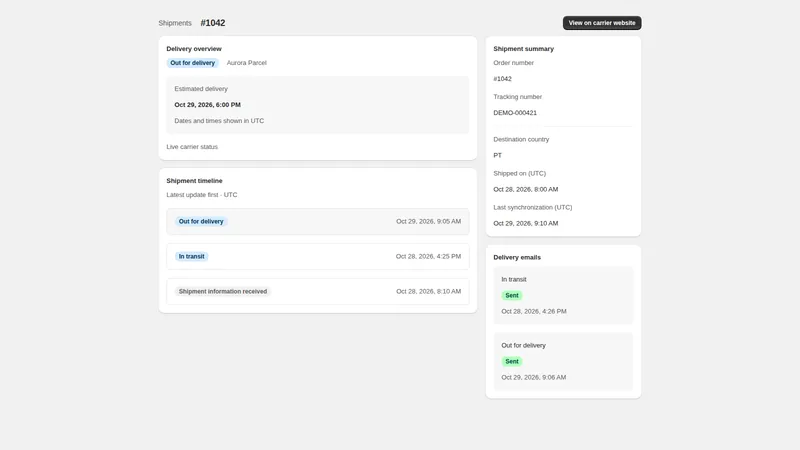Screen dimensions: 800x450
Task: Click View on carrier website button
Action: [x=602, y=23]
